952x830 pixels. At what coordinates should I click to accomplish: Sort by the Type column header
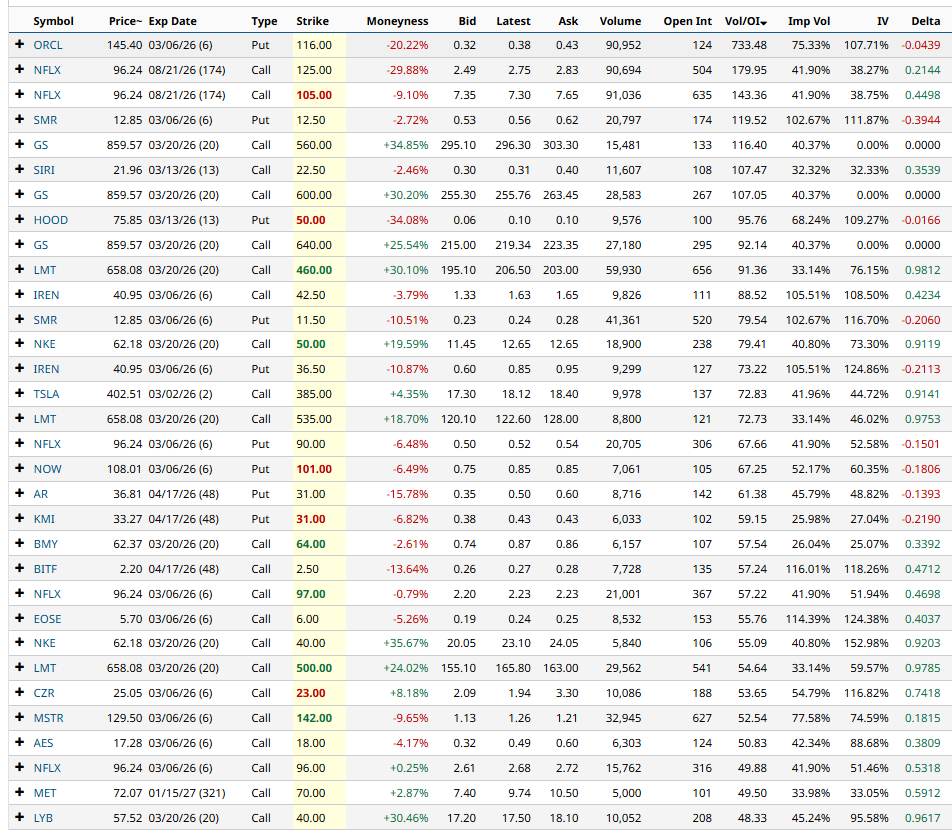(264, 21)
